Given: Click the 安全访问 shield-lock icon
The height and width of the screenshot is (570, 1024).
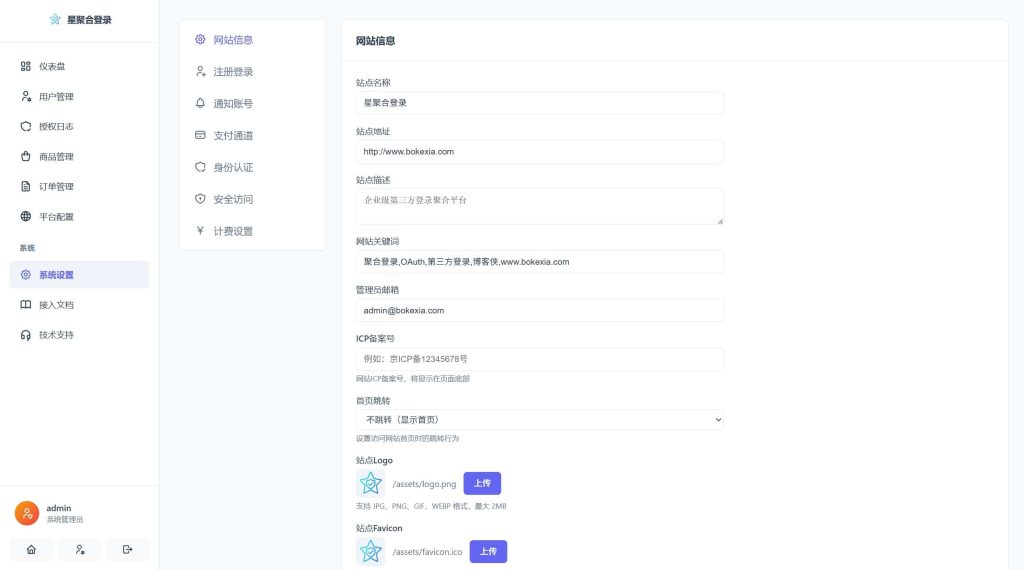Looking at the screenshot, I should 200,198.
